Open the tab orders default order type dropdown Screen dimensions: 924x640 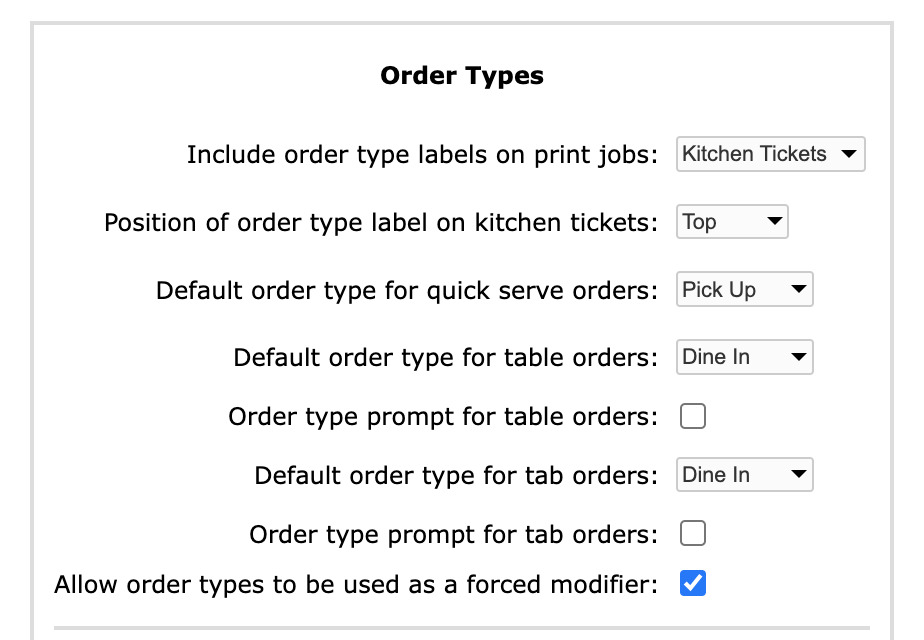[744, 475]
